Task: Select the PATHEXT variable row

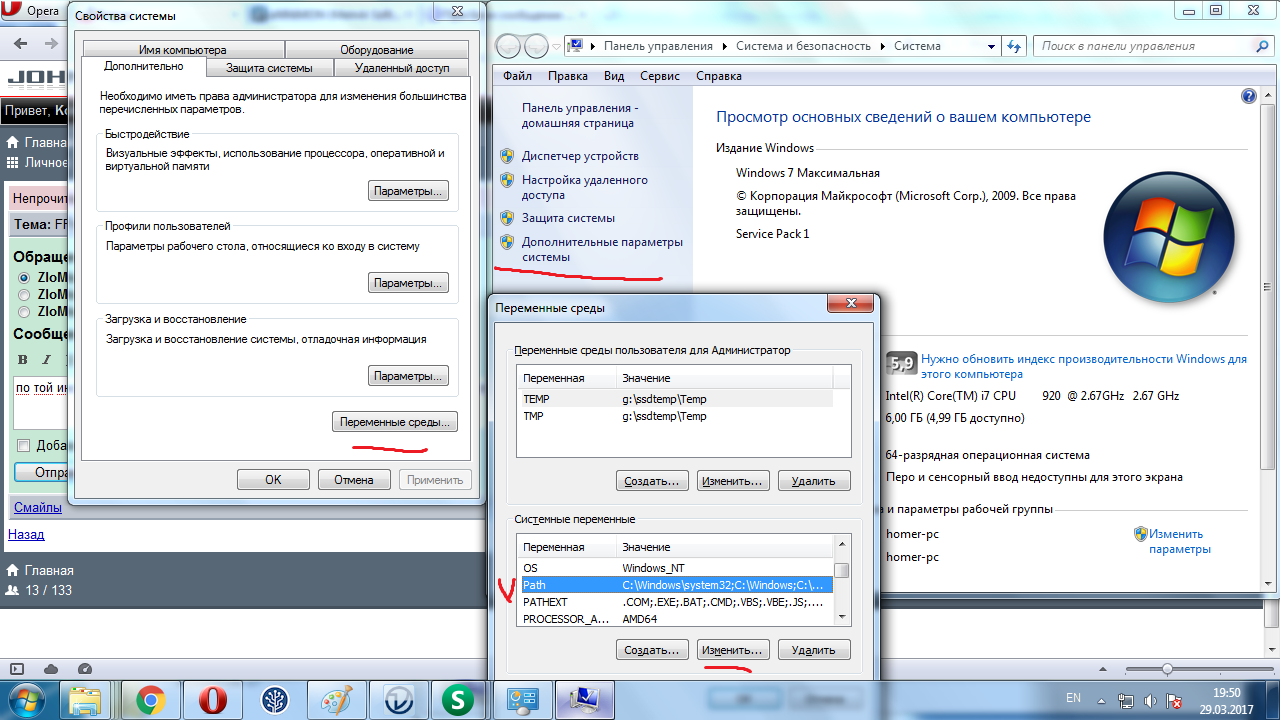Action: point(676,602)
